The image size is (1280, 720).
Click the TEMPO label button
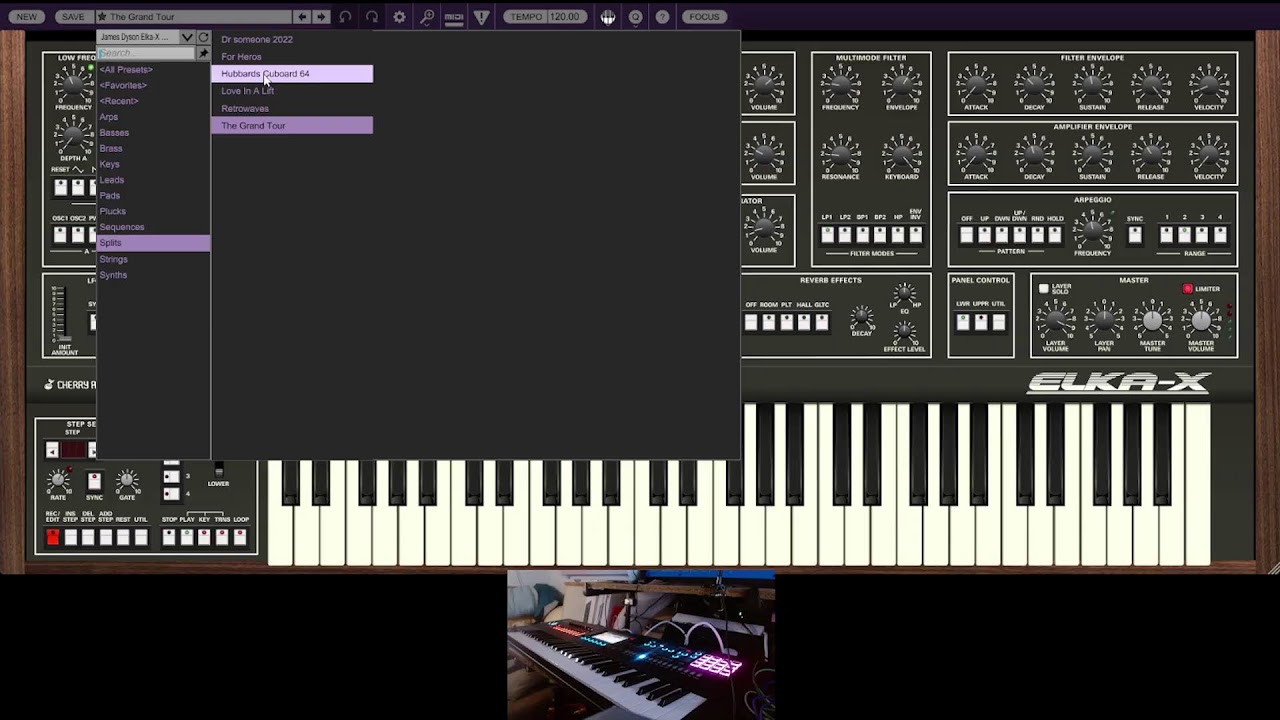pyautogui.click(x=526, y=17)
